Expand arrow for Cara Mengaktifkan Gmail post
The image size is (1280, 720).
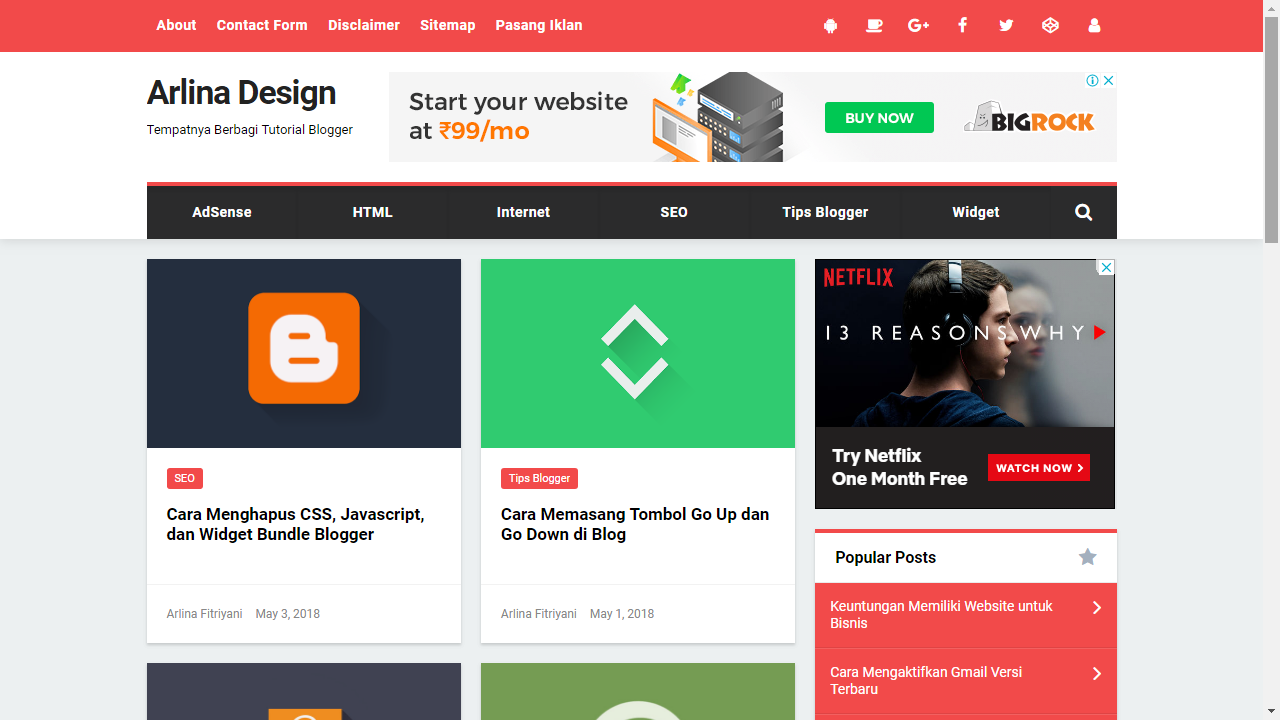(x=1097, y=673)
